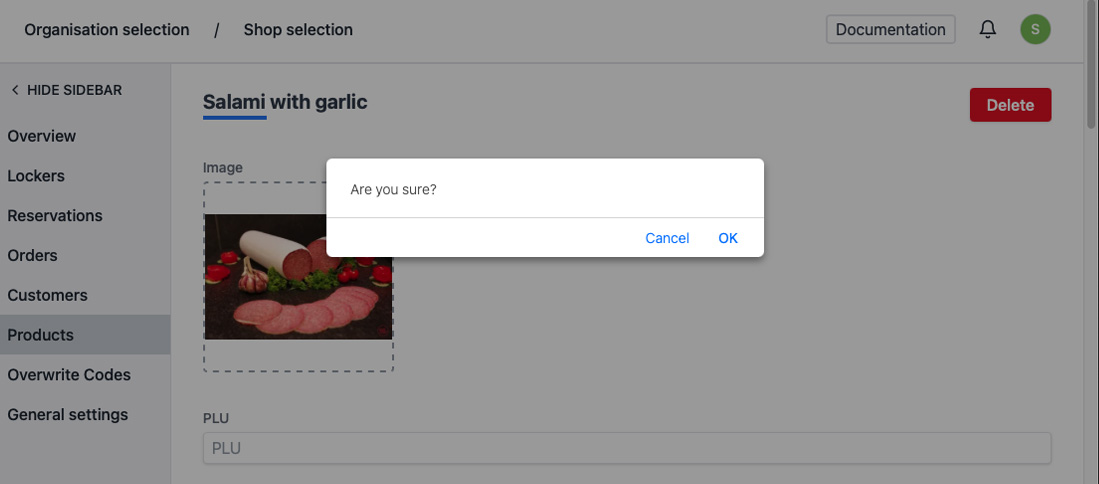Screen dimensions: 1099x484
Task: Open Lockers in the sidebar
Action: (36, 176)
